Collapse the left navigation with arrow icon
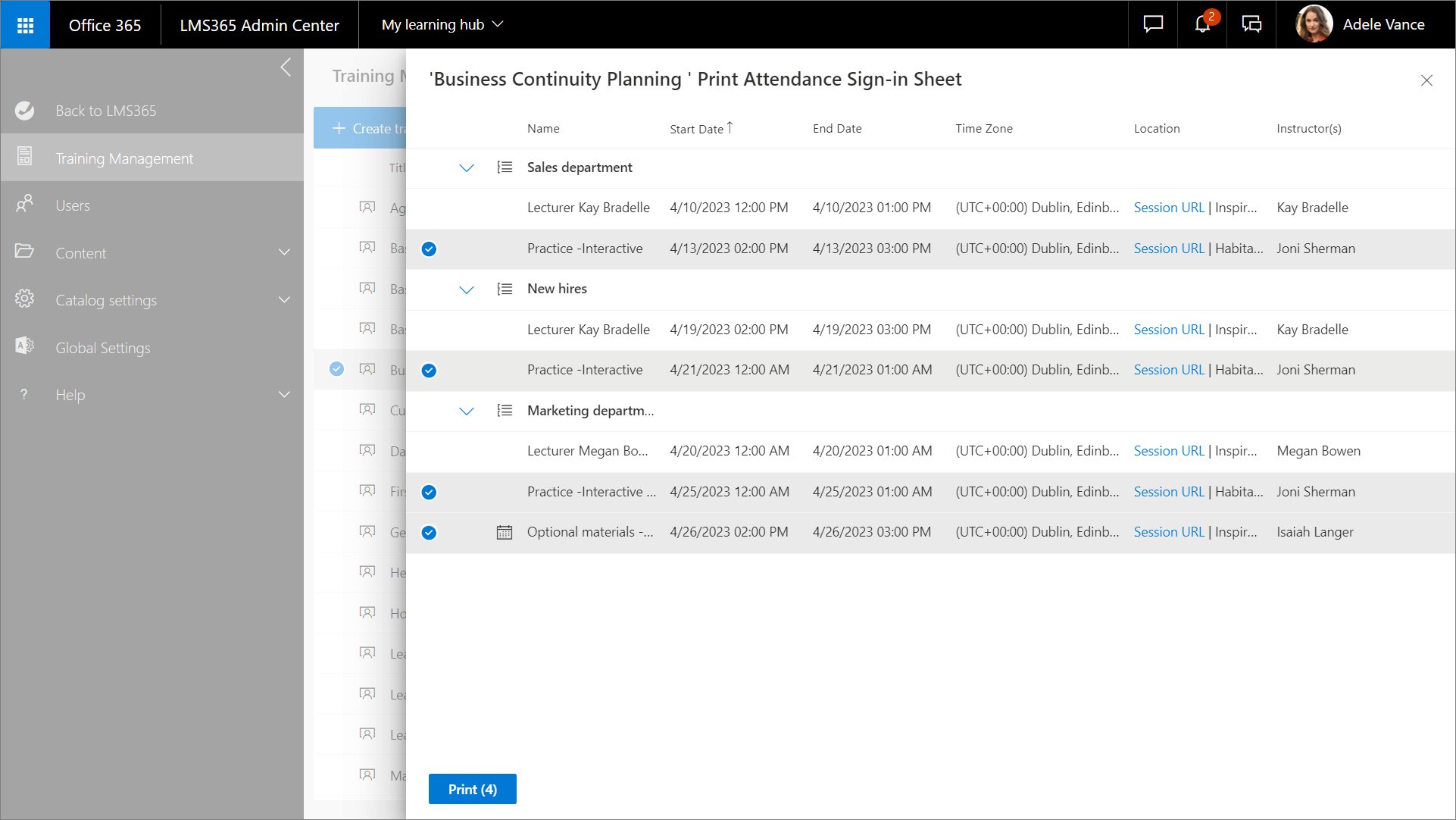 [x=286, y=67]
